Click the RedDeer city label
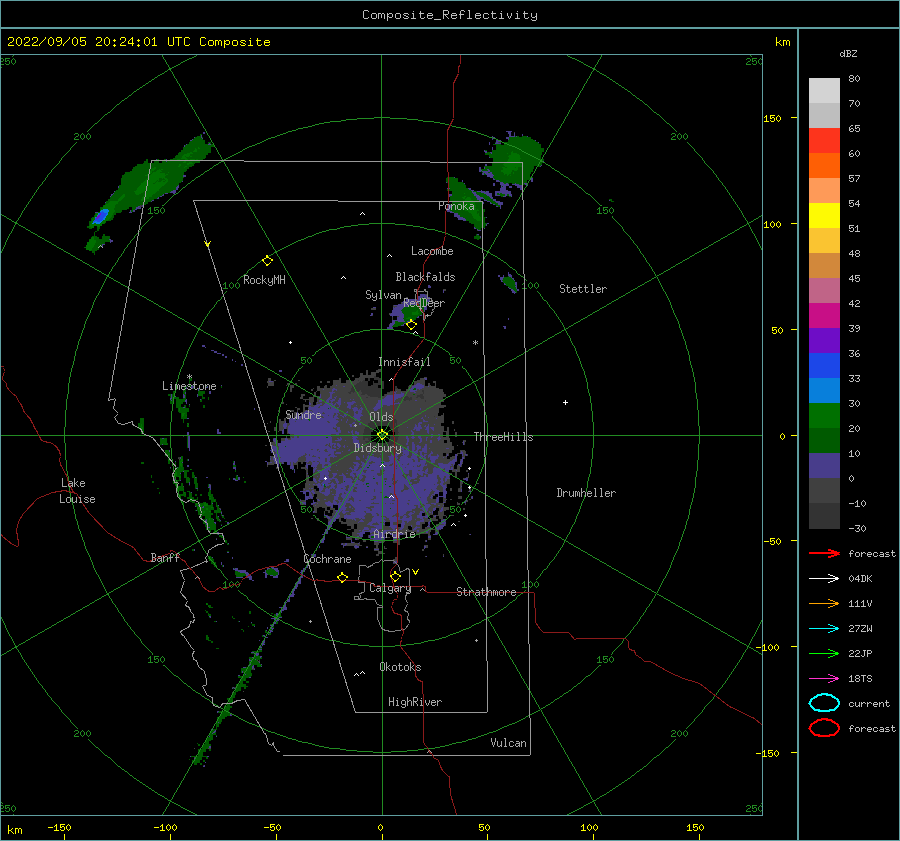The image size is (900, 841). (424, 303)
